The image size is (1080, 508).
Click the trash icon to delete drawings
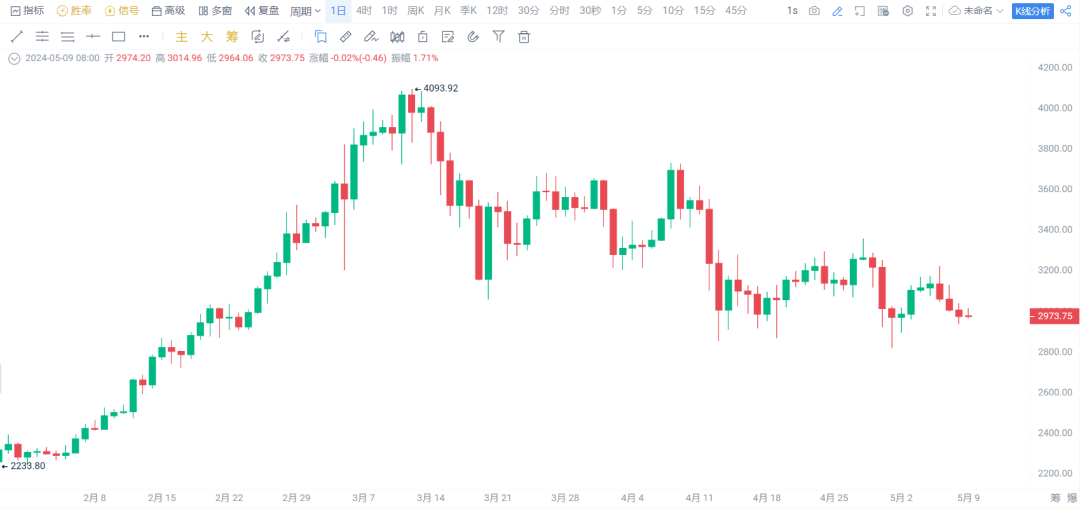(x=523, y=36)
